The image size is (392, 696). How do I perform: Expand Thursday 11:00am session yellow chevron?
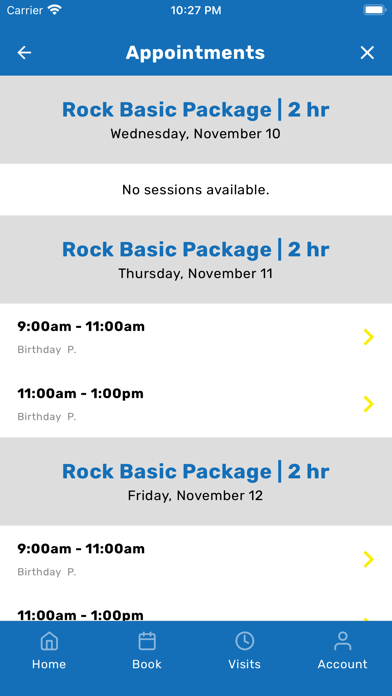[x=368, y=404]
